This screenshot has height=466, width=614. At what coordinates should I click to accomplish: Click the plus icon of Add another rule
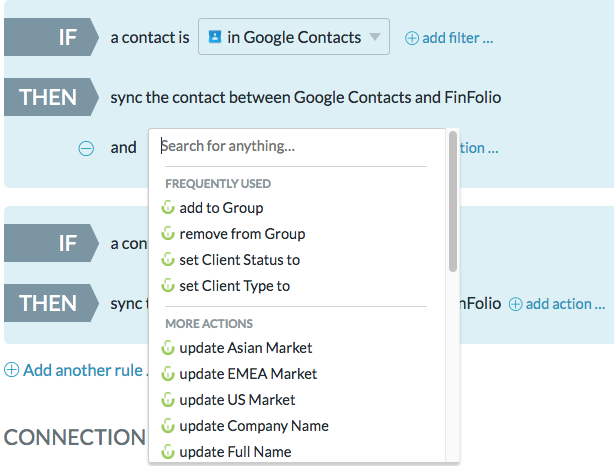pos(11,370)
